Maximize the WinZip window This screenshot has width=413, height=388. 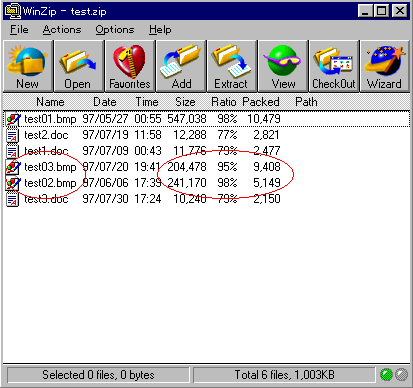(381, 11)
